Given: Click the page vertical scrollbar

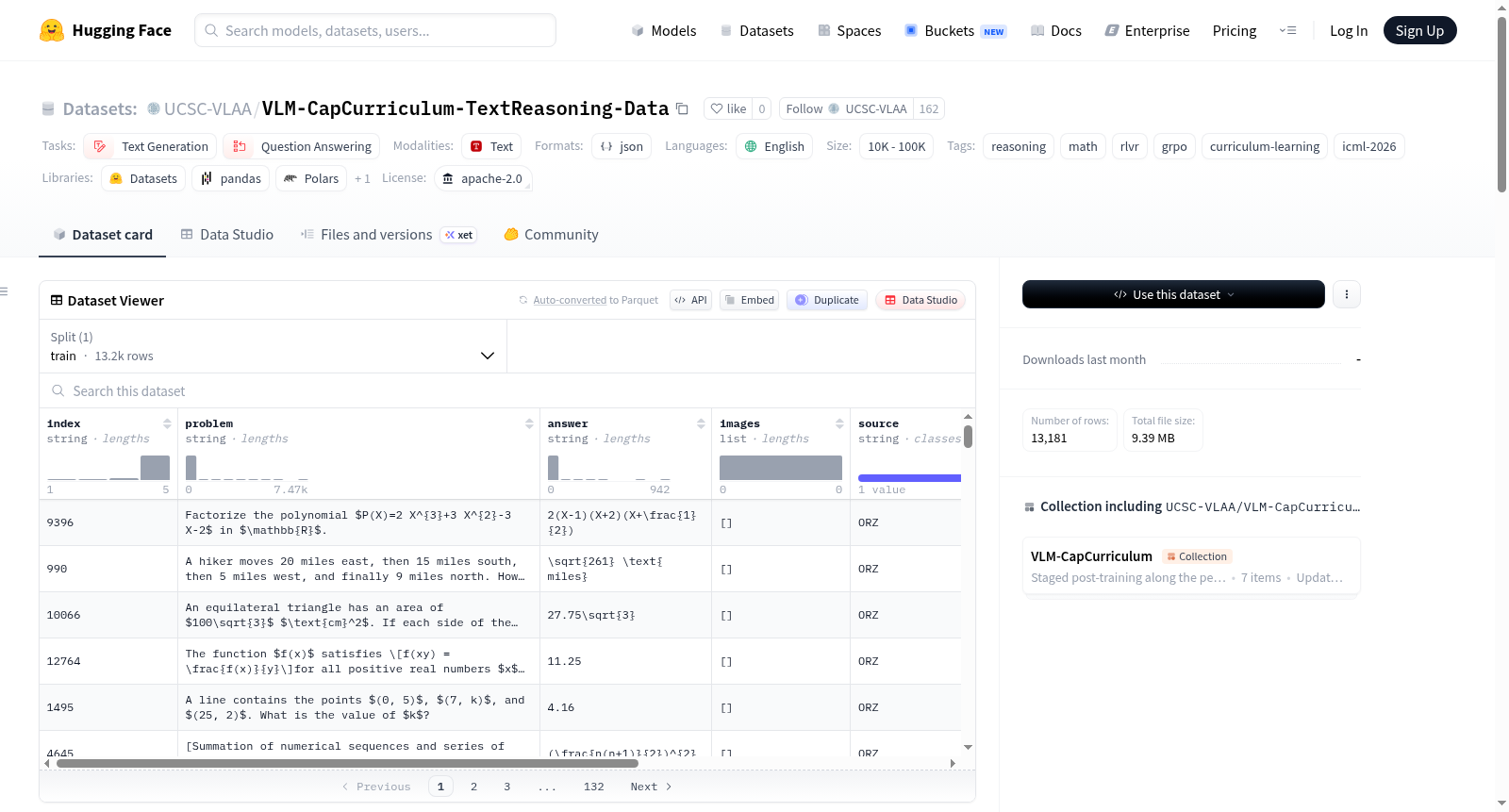Looking at the screenshot, I should (1501, 105).
